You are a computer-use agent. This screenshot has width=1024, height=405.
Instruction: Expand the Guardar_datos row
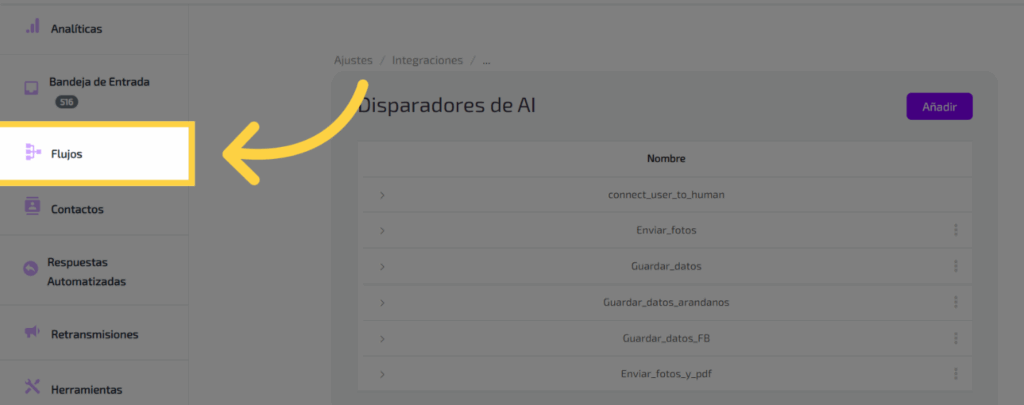pyautogui.click(x=382, y=266)
